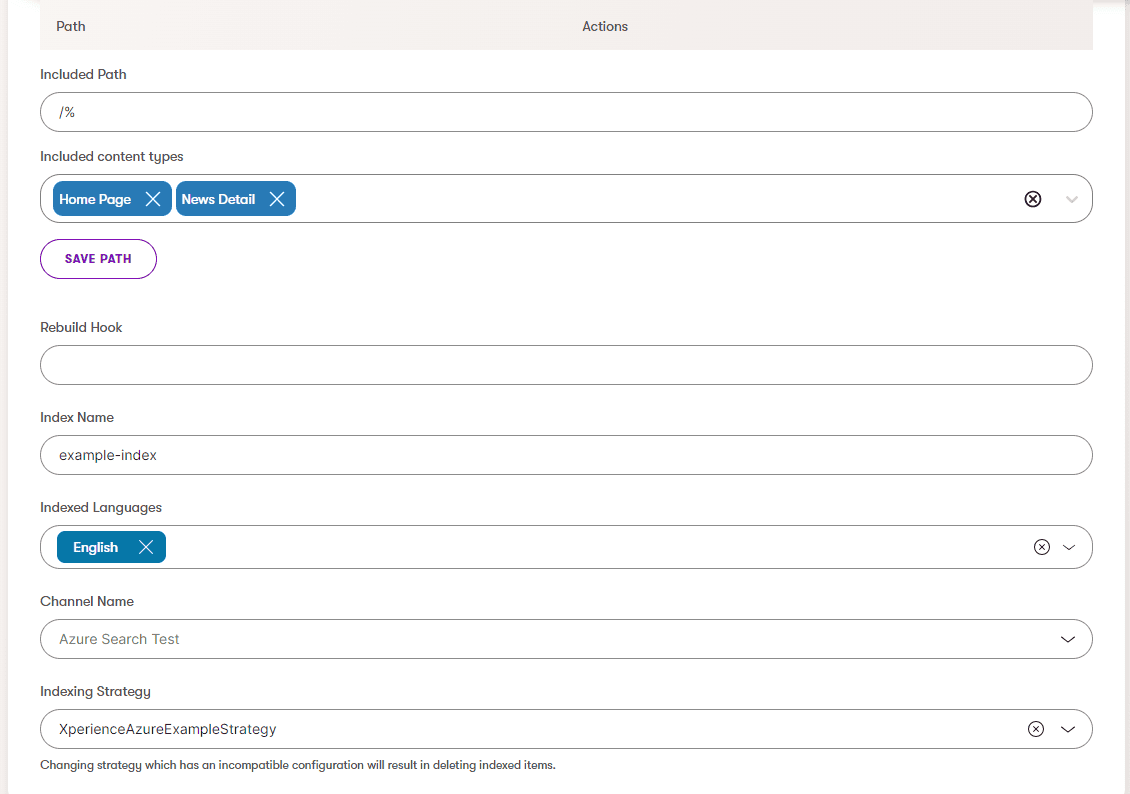Remove the English language tag
1130x794 pixels.
click(146, 547)
